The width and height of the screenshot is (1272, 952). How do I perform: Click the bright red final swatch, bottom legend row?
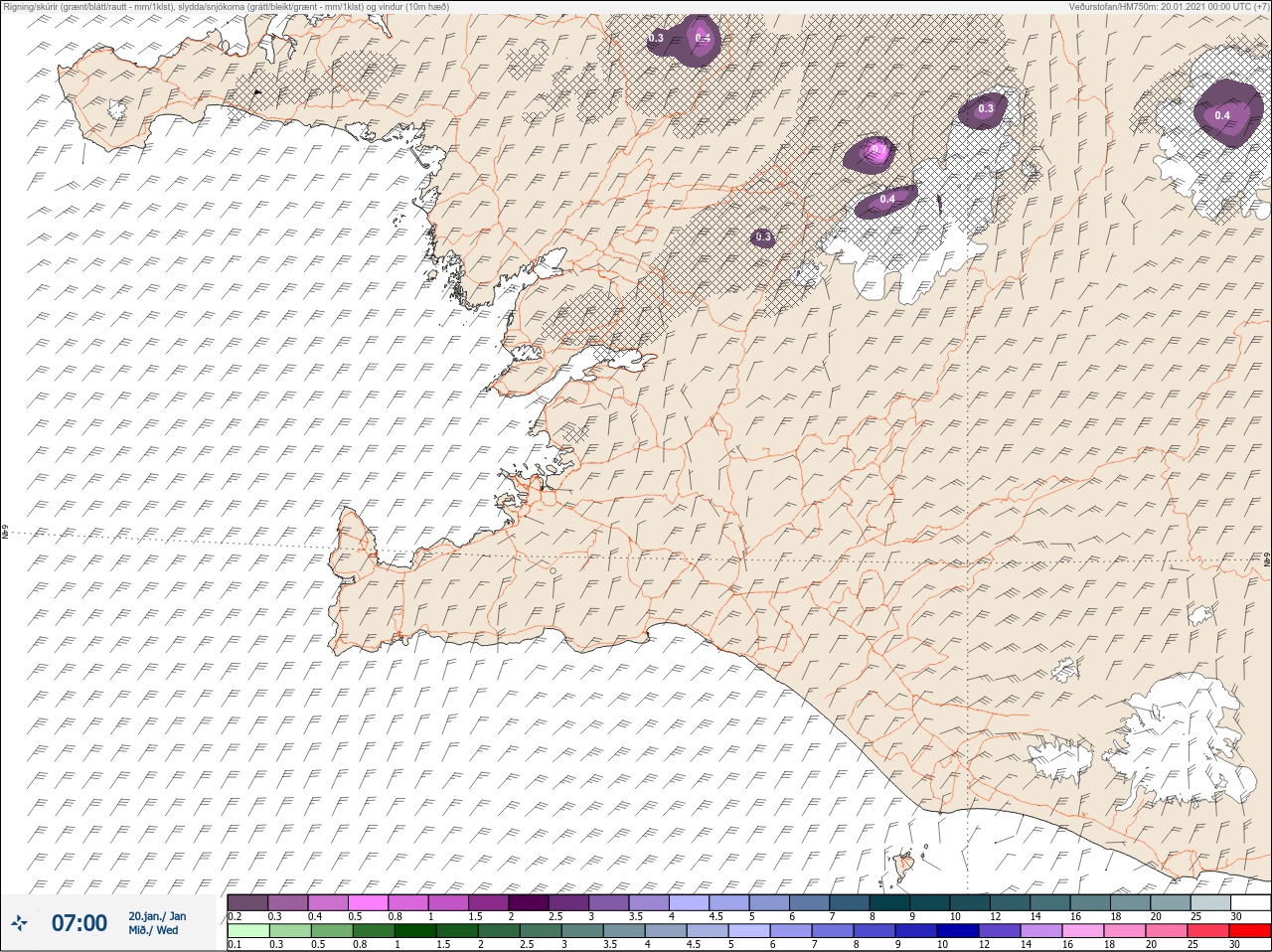1249,931
